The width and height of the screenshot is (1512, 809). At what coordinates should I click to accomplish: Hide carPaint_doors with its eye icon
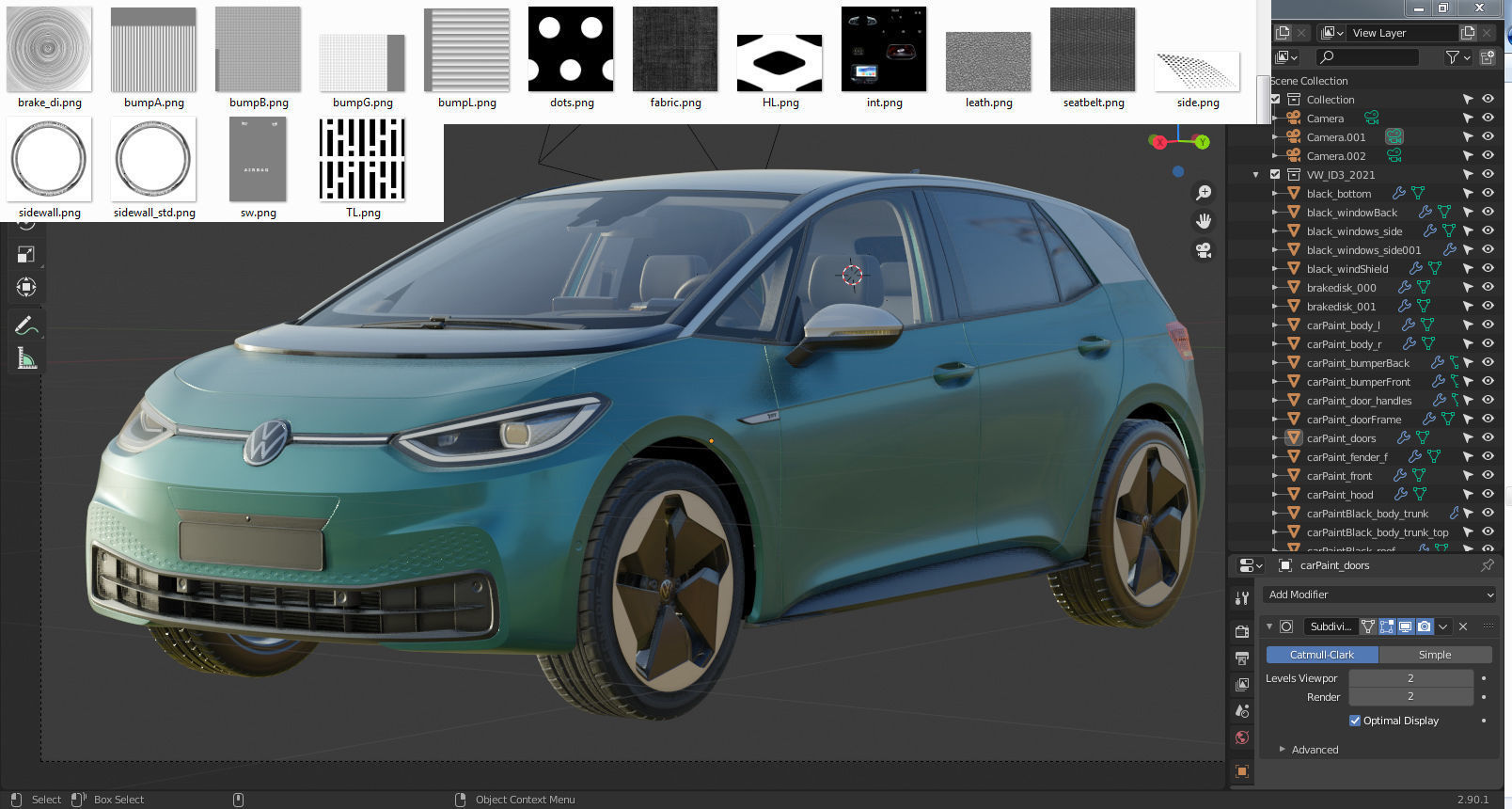[x=1488, y=438]
